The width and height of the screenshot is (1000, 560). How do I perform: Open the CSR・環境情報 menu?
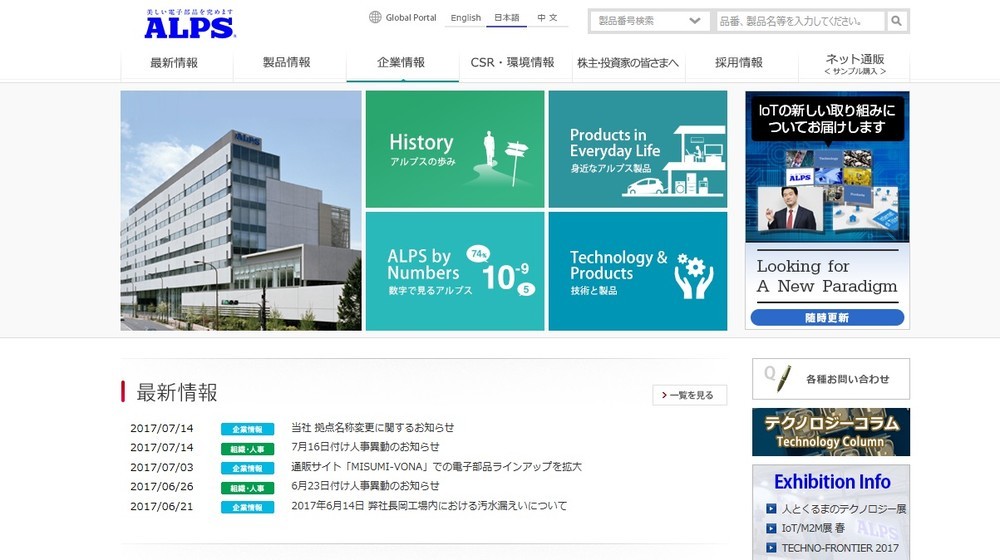pyautogui.click(x=513, y=63)
